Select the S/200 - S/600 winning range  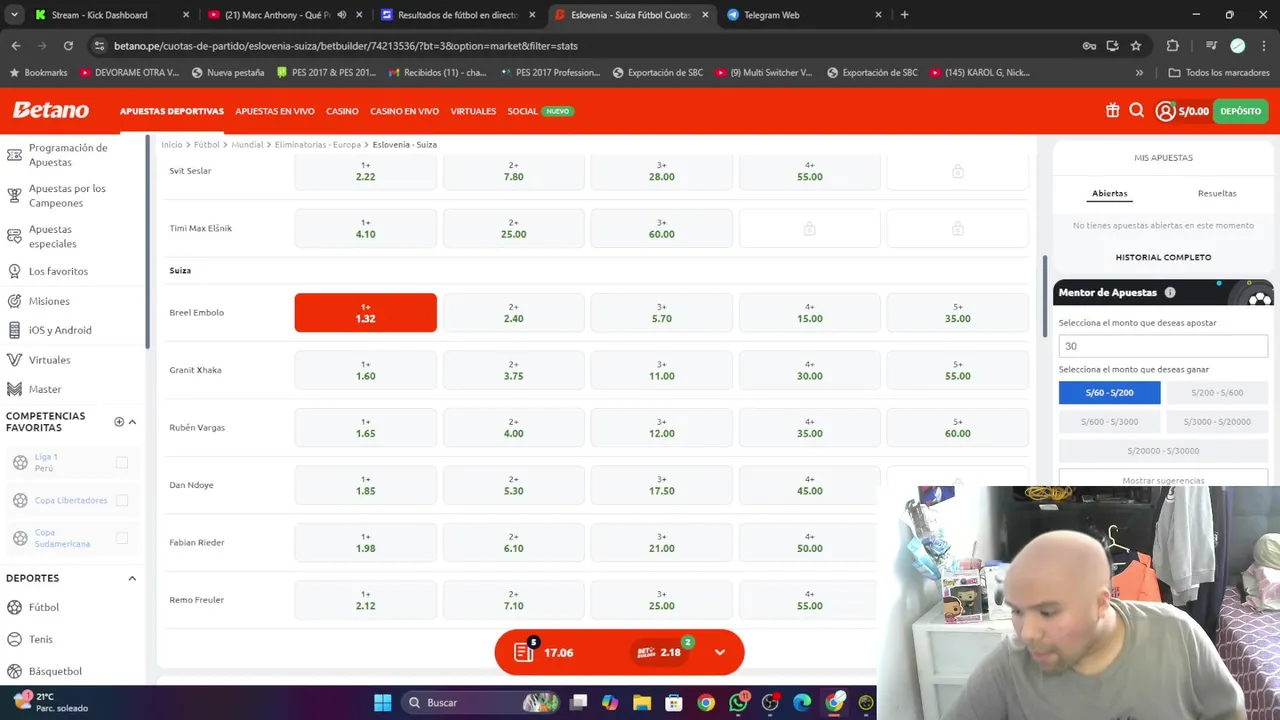(1217, 393)
